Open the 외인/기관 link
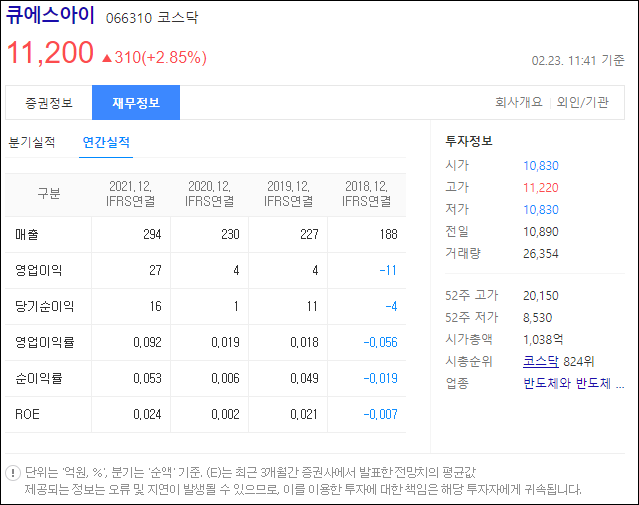Image resolution: width=639 pixels, height=505 pixels. tap(582, 102)
